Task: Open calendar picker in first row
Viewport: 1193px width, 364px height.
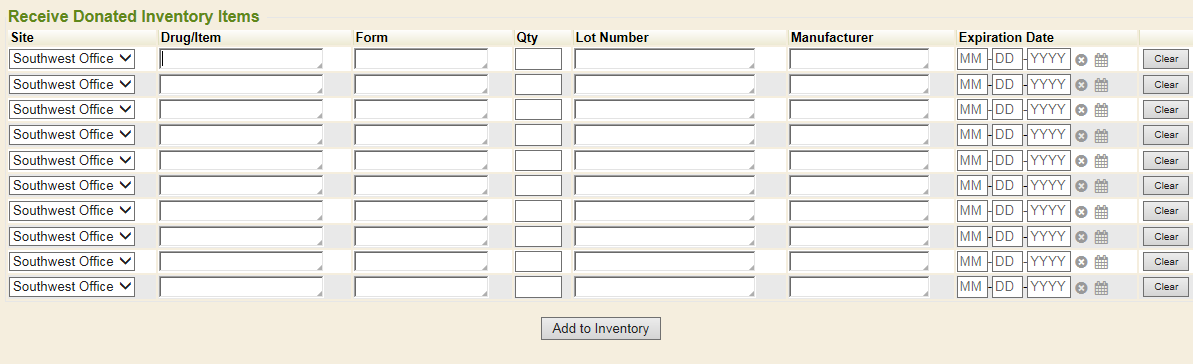Action: [x=1101, y=59]
